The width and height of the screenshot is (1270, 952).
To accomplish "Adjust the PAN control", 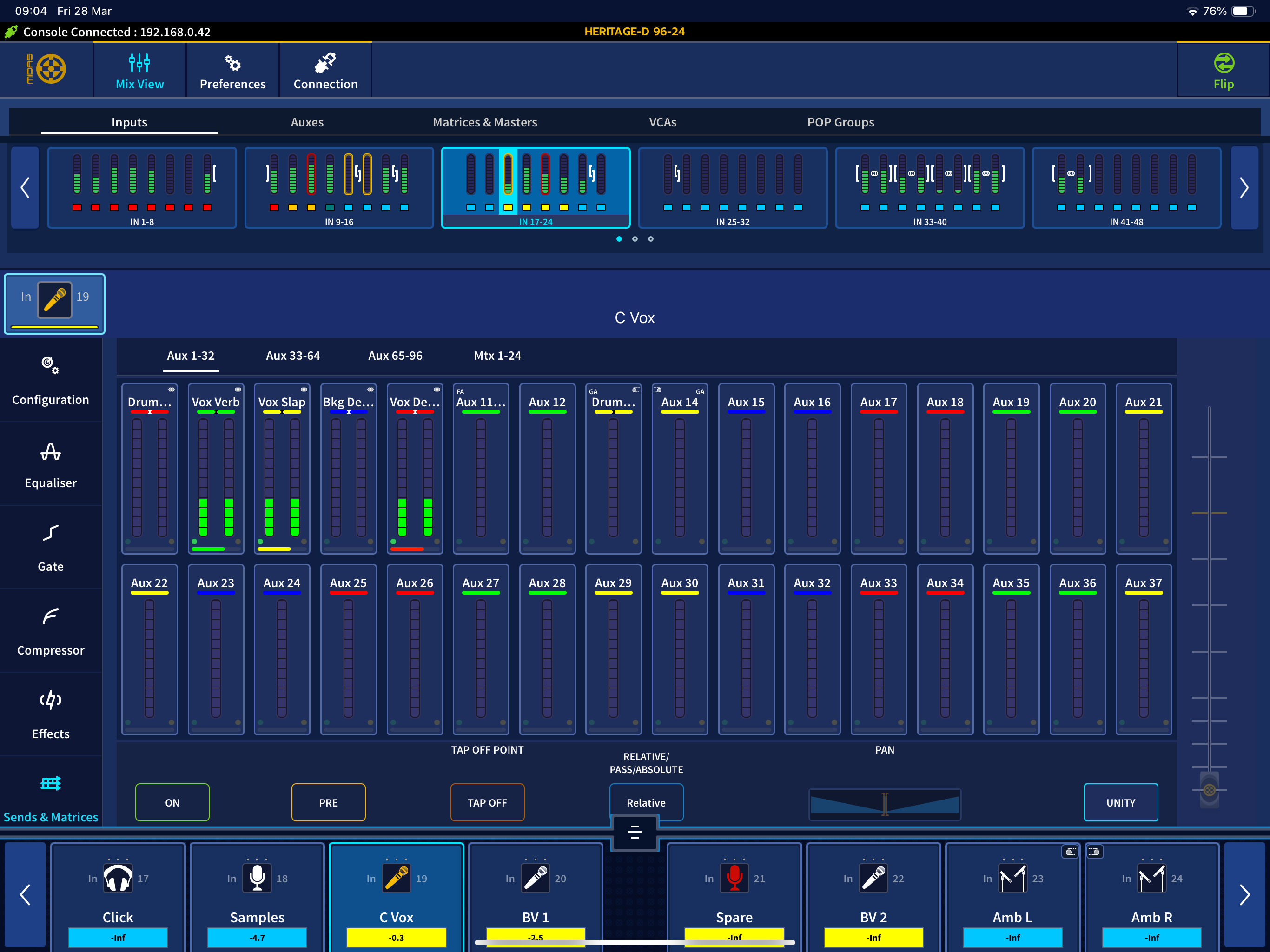I will tap(885, 804).
